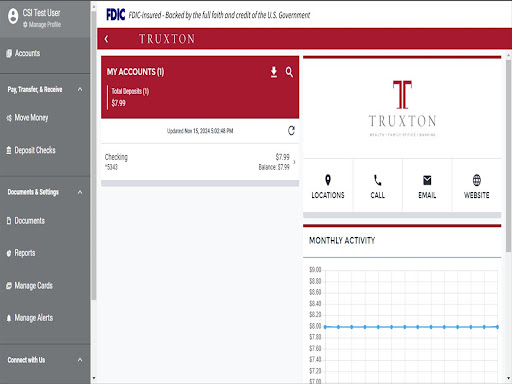The image size is (512, 384).
Task: Open the search accounts magnifier icon
Action: [289, 72]
